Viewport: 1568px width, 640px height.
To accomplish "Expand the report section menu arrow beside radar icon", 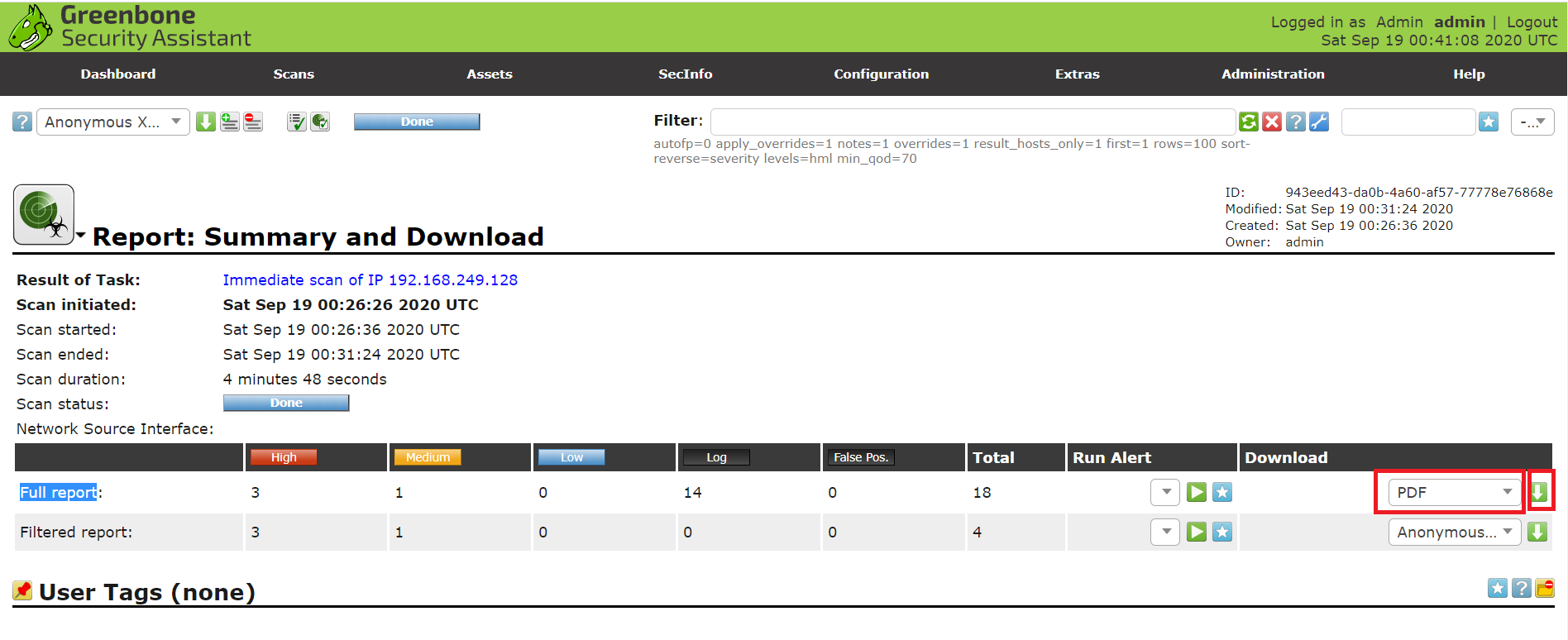I will (80, 236).
